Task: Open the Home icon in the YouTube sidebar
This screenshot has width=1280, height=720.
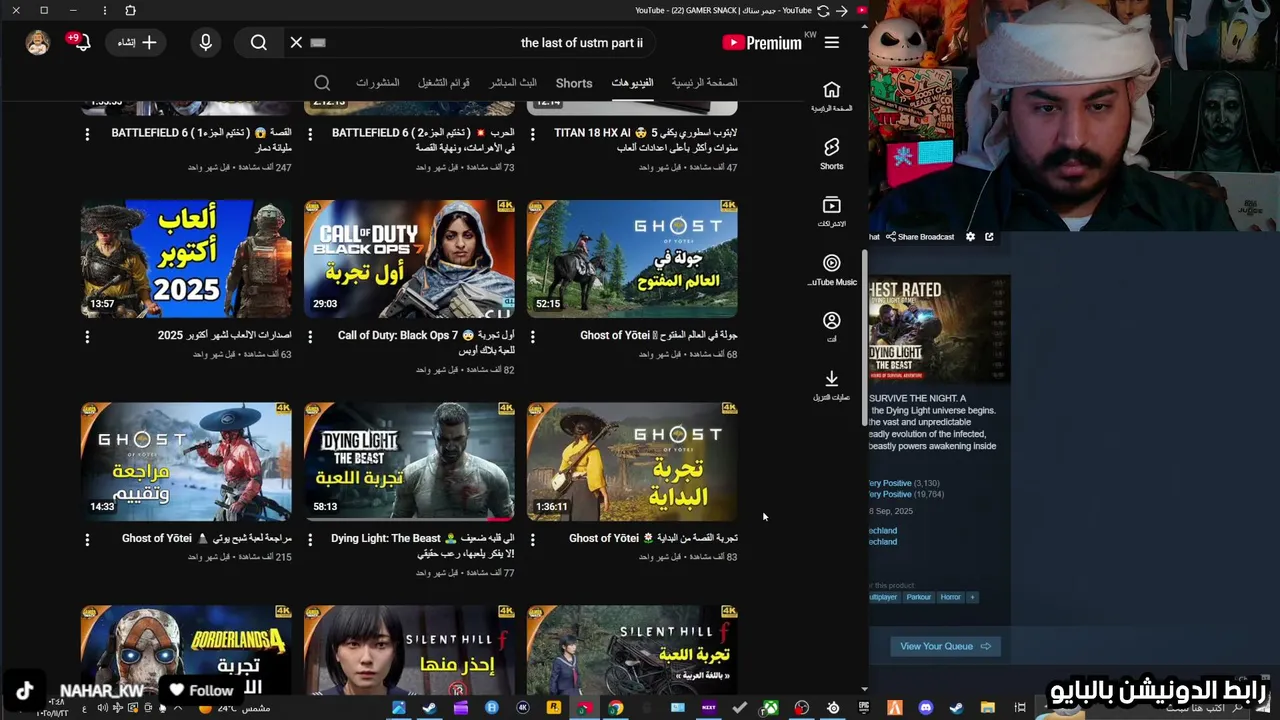Action: [x=832, y=96]
